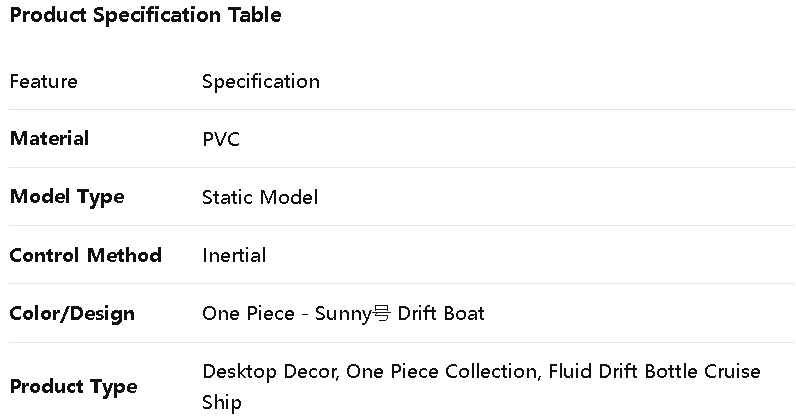This screenshot has height=420, width=796.
Task: Click the 号 character after Sunny
Action: coord(382,313)
